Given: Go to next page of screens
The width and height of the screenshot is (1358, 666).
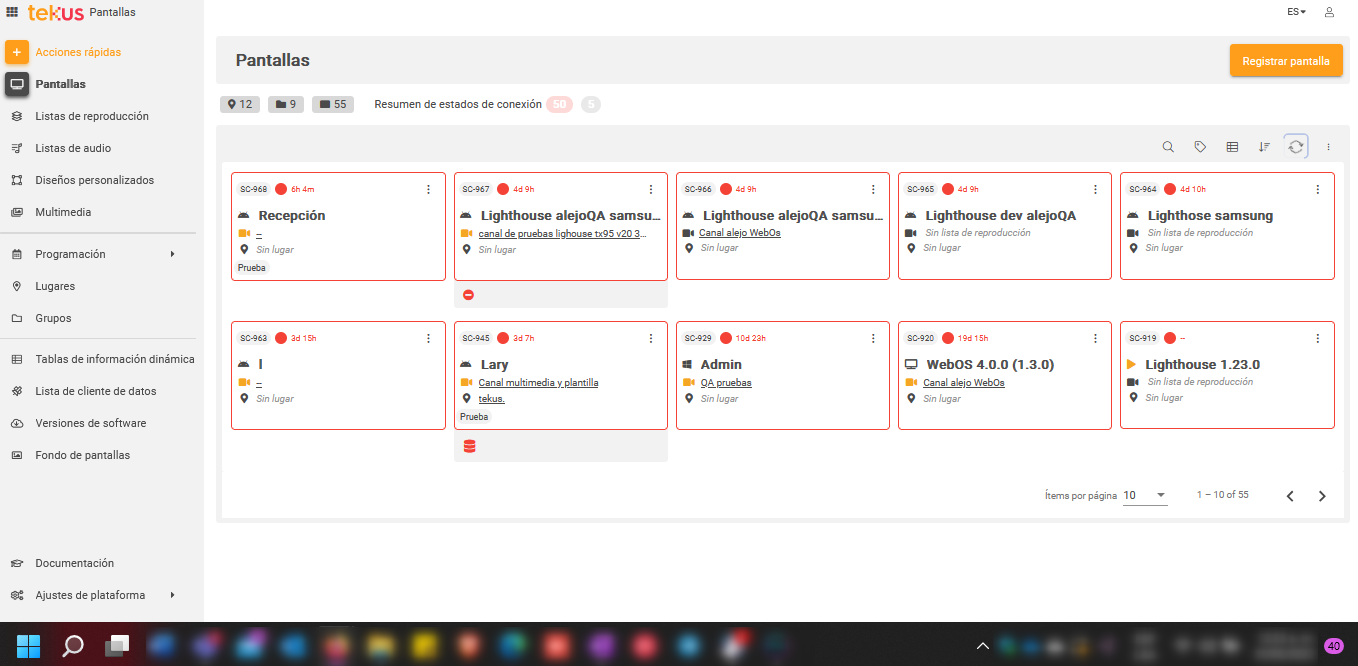Looking at the screenshot, I should (x=1322, y=496).
